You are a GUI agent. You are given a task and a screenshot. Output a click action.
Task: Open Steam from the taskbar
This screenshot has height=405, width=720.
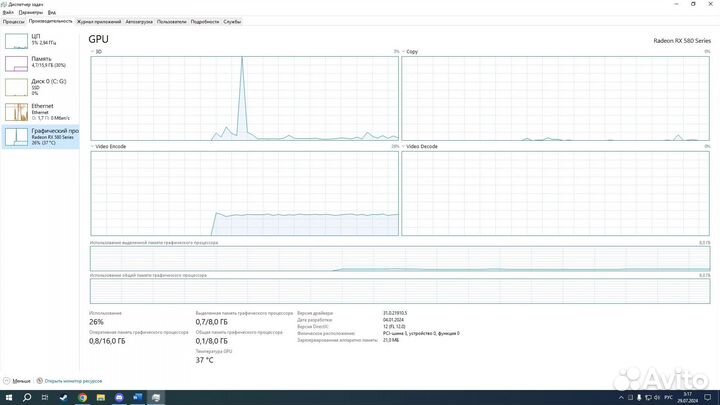(63, 397)
